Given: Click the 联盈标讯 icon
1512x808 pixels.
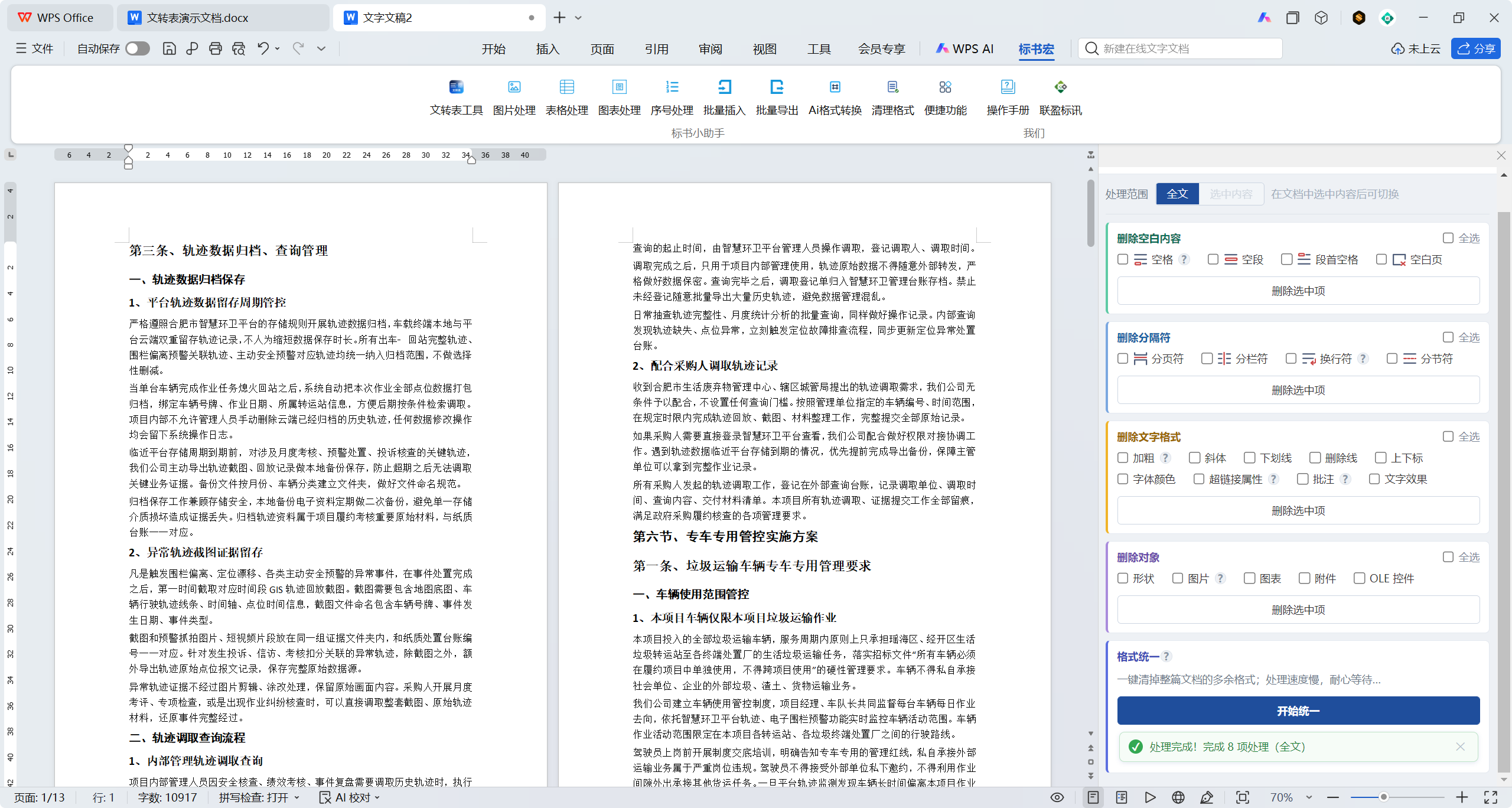Looking at the screenshot, I should pos(1060,87).
